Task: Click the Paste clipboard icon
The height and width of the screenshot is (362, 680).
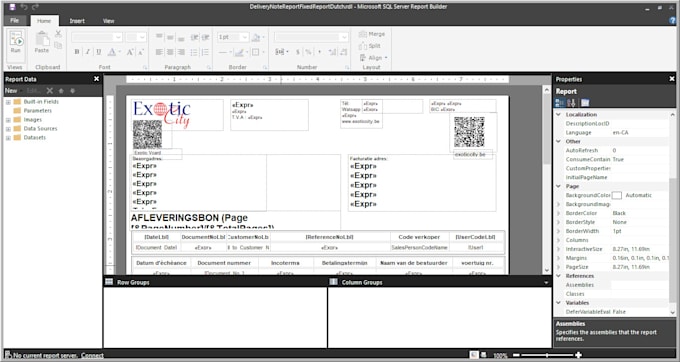Action: click(42, 42)
